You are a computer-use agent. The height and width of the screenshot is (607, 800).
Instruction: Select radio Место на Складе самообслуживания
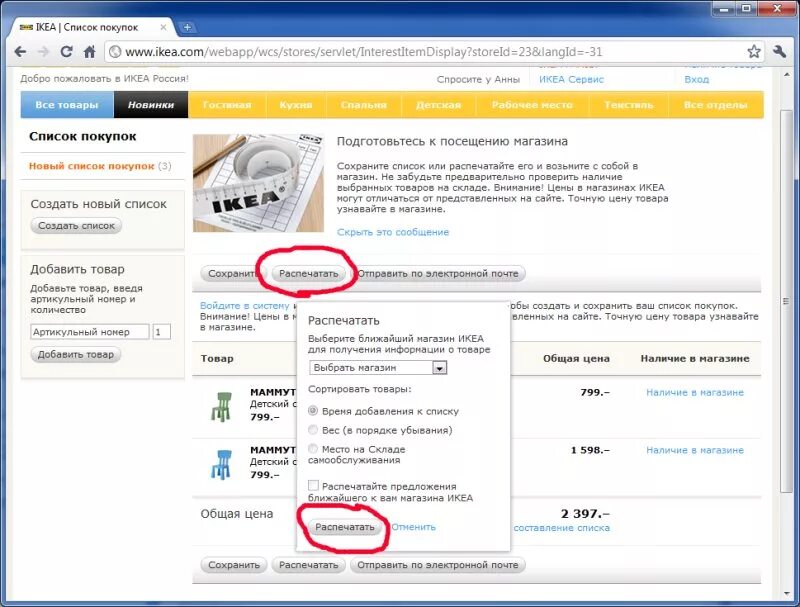313,449
